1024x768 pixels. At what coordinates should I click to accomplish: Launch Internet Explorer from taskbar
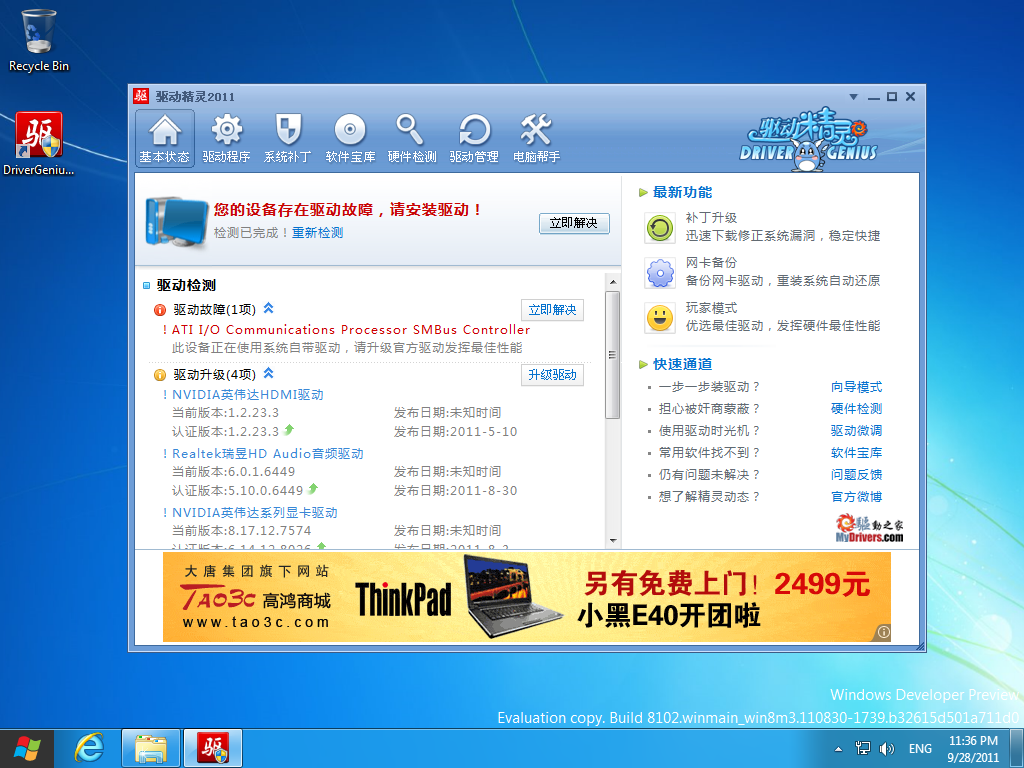tap(89, 748)
